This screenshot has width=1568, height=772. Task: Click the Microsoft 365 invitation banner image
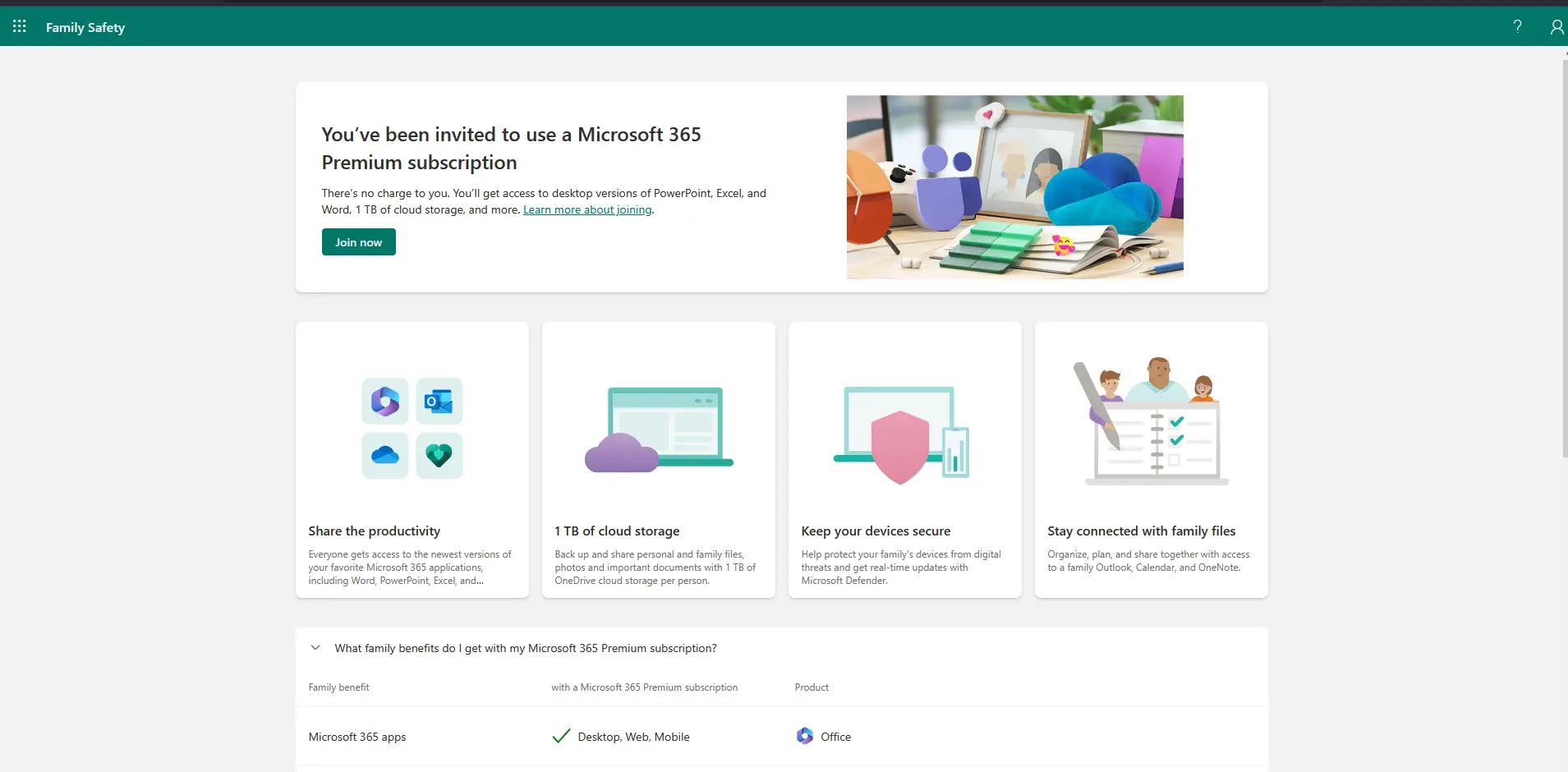click(1015, 187)
